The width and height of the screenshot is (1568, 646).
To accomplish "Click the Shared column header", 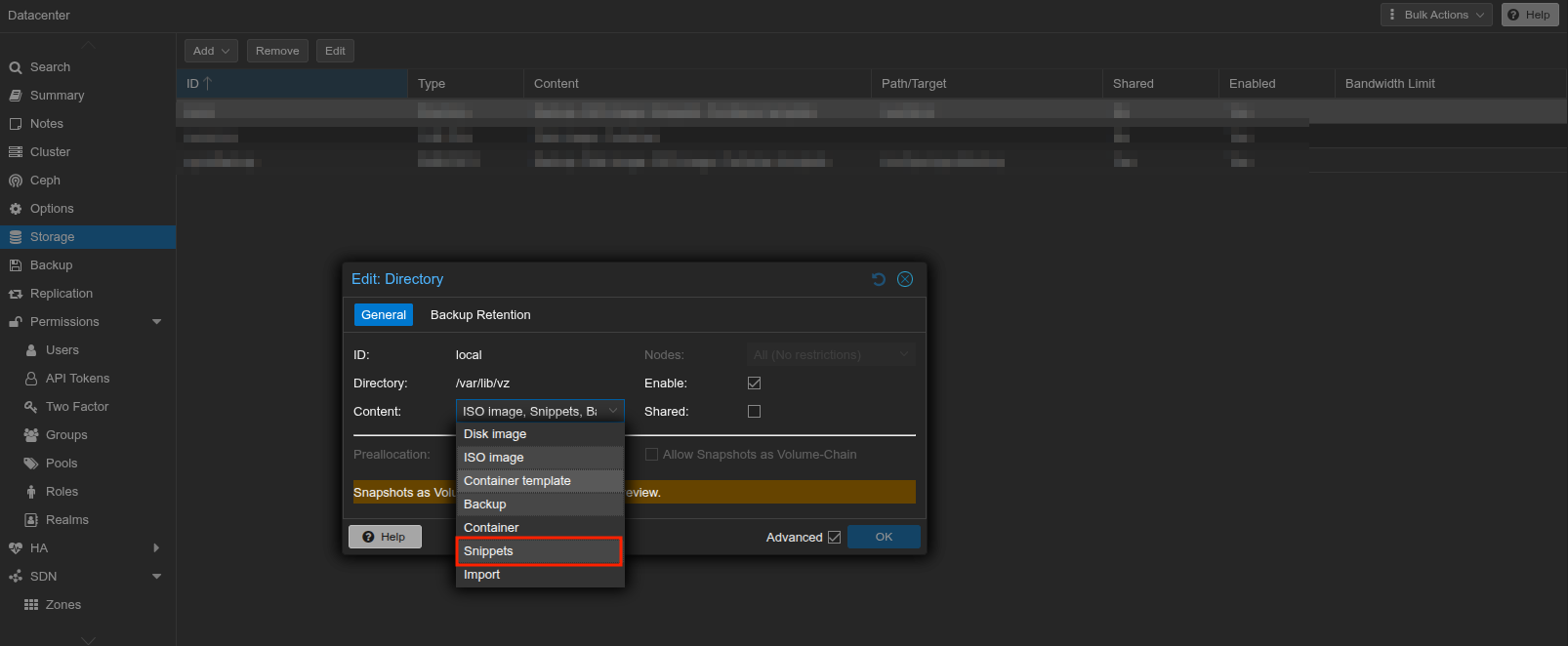I will pos(1161,84).
